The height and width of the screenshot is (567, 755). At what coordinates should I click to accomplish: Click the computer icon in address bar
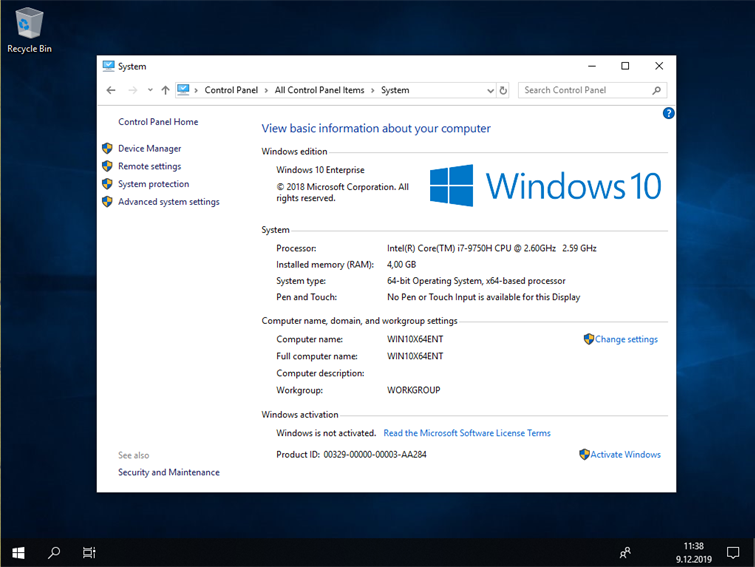[183, 90]
